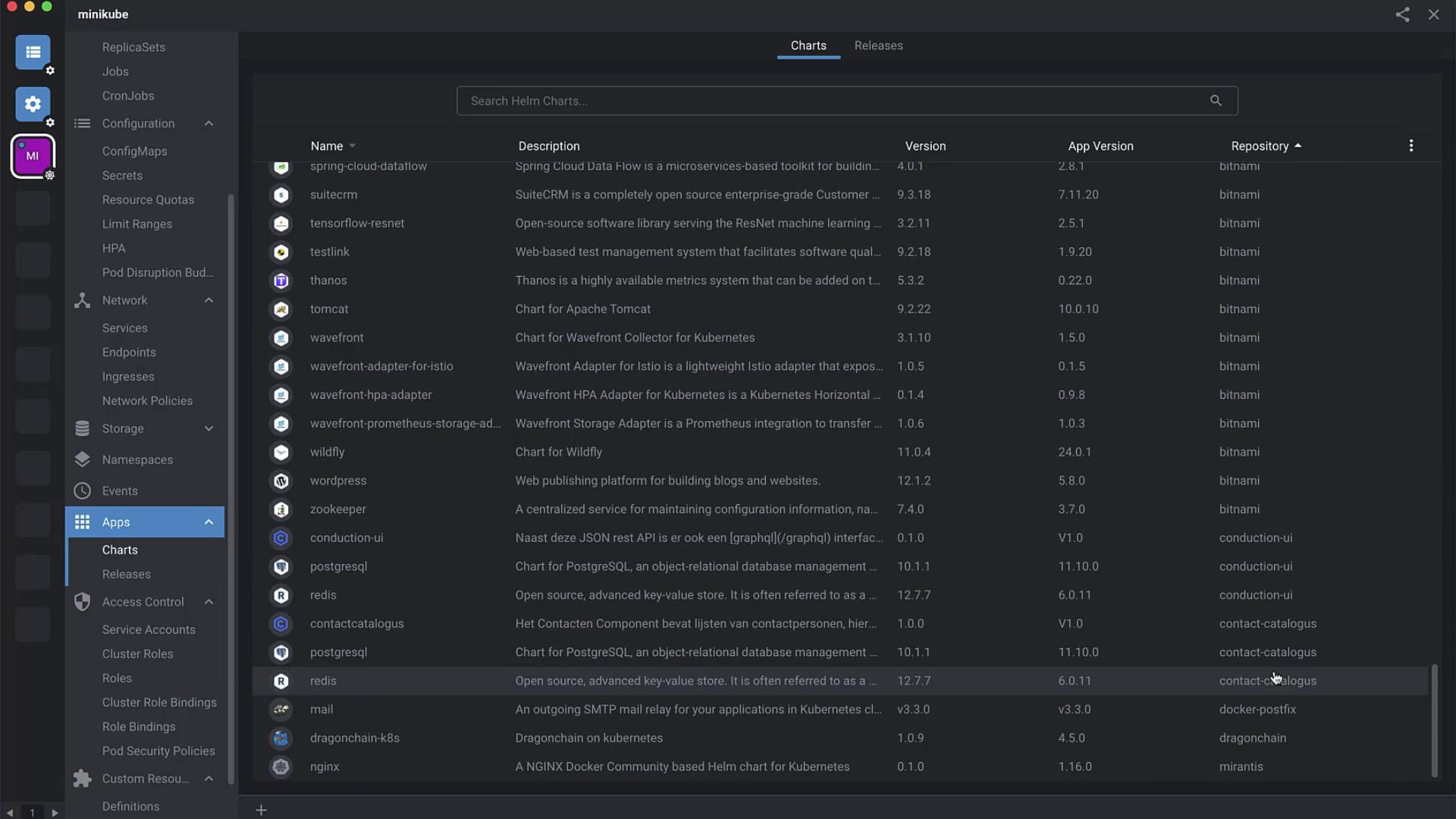Expand the Storage sidebar section
This screenshot has height=819, width=1456.
click(x=209, y=428)
